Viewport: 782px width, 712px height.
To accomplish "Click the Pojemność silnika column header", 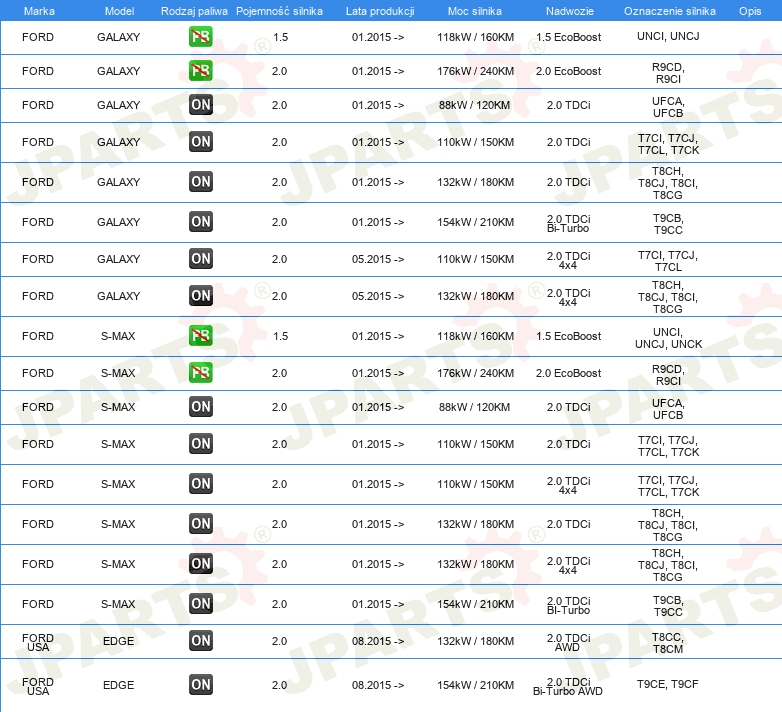I will (x=279, y=11).
